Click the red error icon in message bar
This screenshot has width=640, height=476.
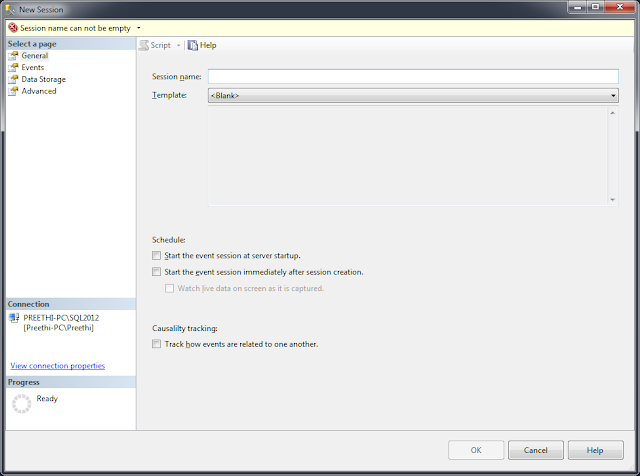point(13,28)
